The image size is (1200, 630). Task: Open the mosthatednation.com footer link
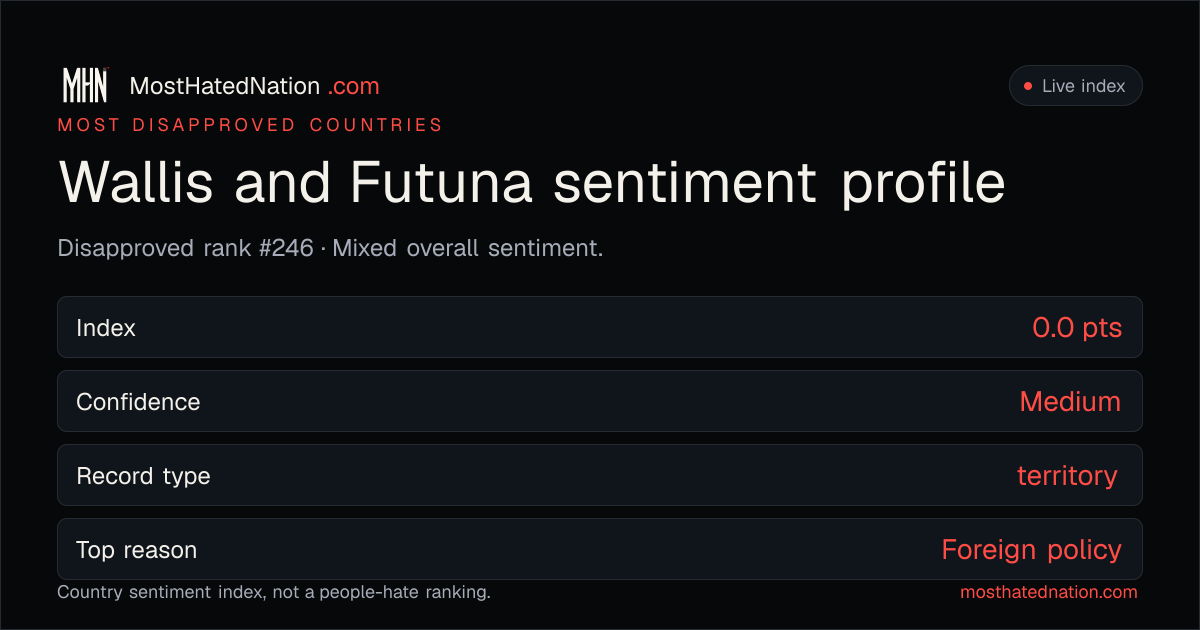click(1049, 592)
